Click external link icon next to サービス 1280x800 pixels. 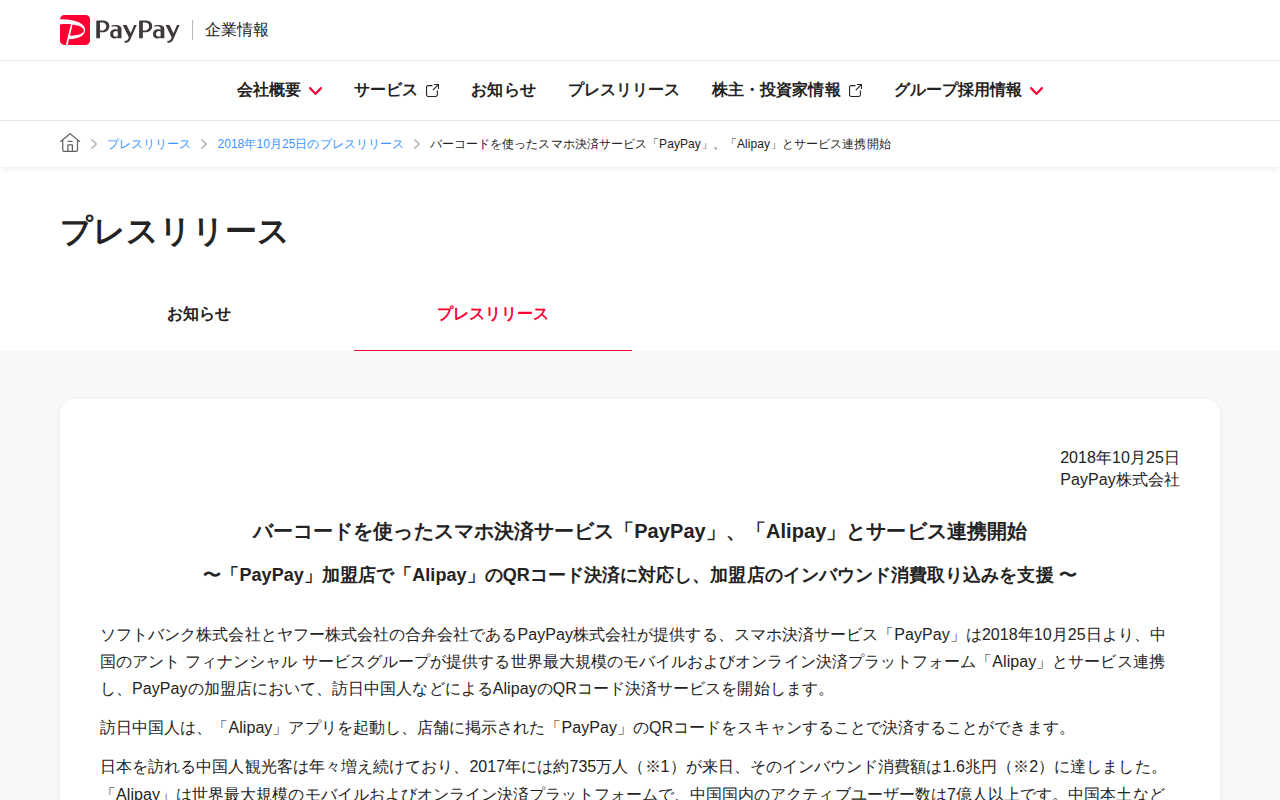click(432, 91)
